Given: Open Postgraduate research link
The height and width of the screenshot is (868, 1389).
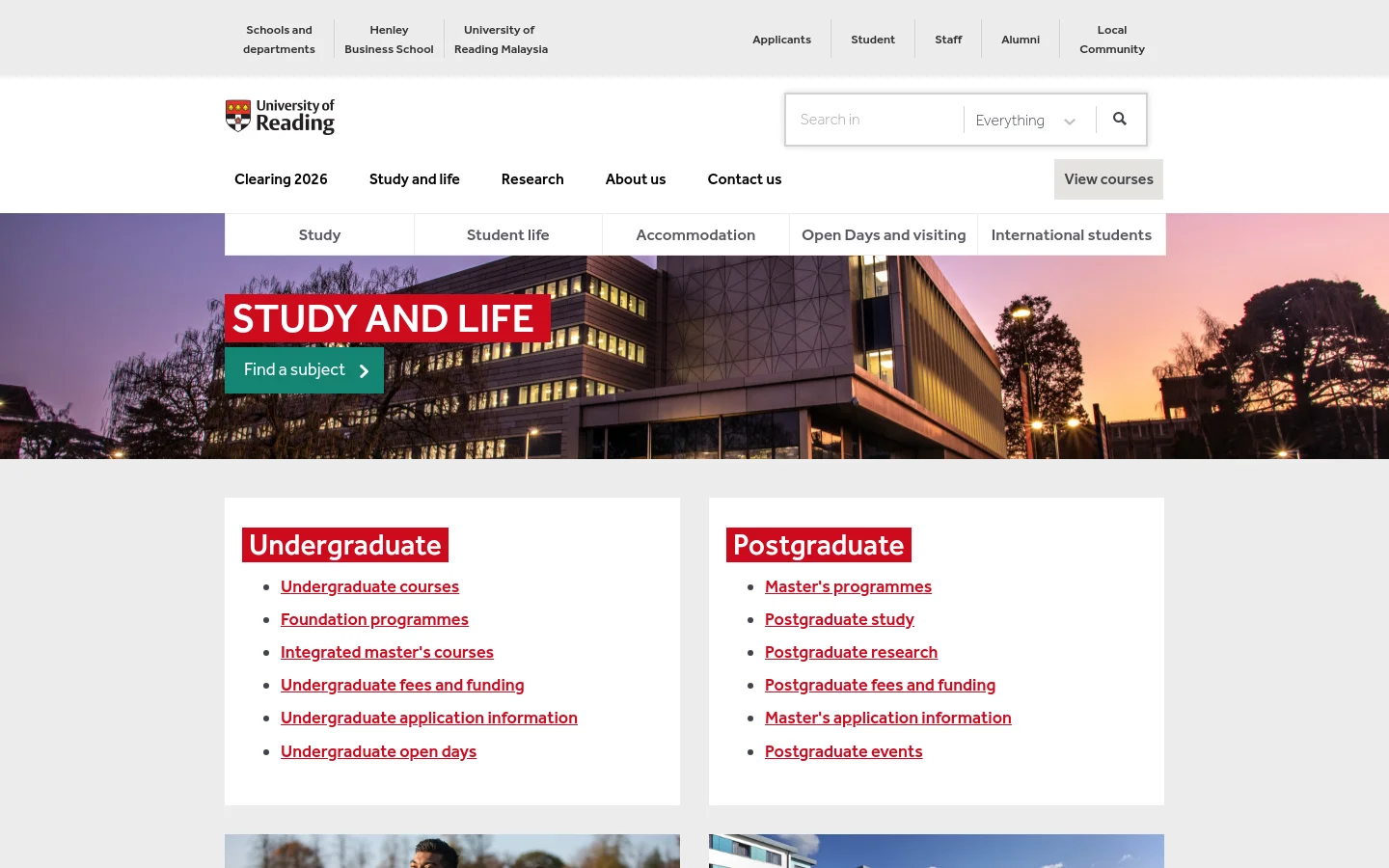Looking at the screenshot, I should tap(851, 652).
